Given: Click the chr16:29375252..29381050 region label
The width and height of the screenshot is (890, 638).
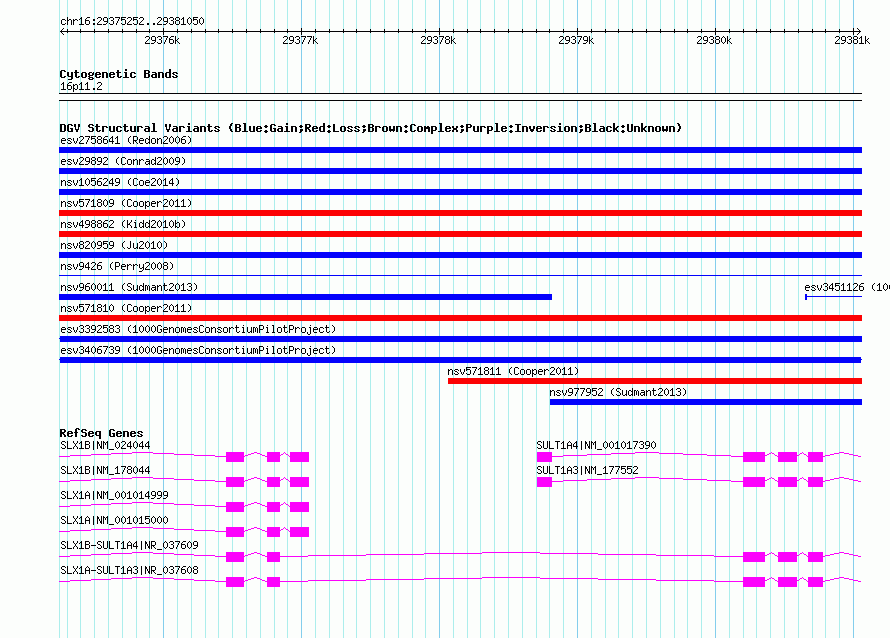Looking at the screenshot, I should click(132, 21).
